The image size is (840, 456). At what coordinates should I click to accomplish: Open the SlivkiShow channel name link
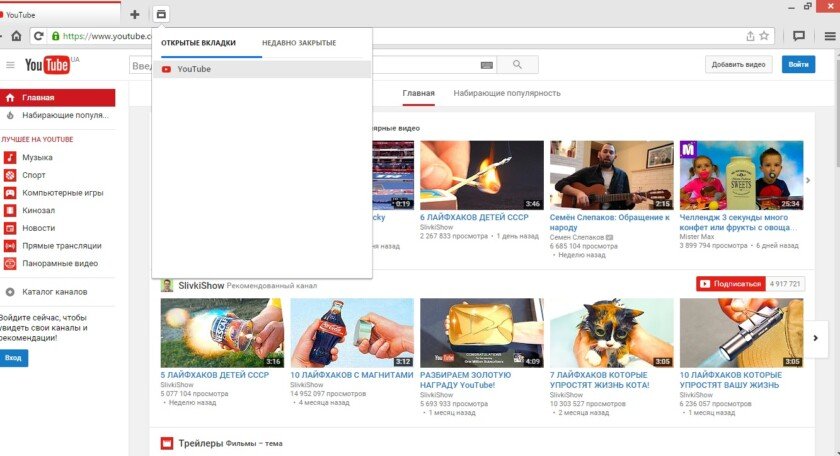coord(201,286)
